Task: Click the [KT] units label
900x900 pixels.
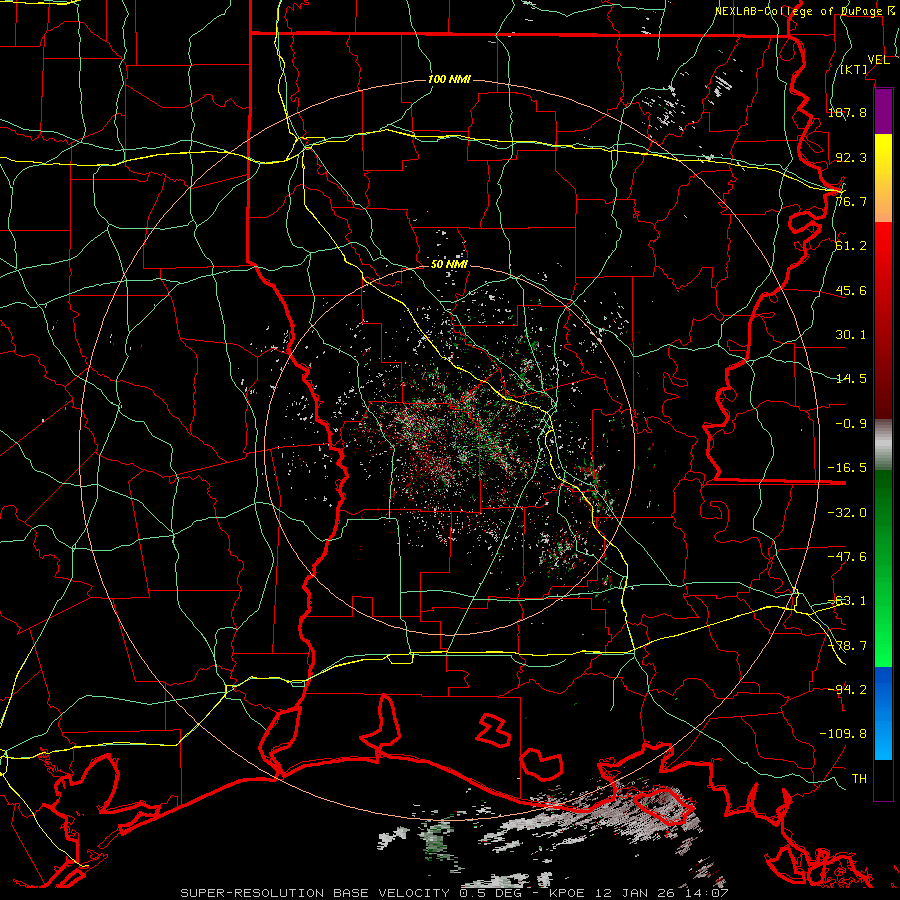Action: (x=854, y=69)
